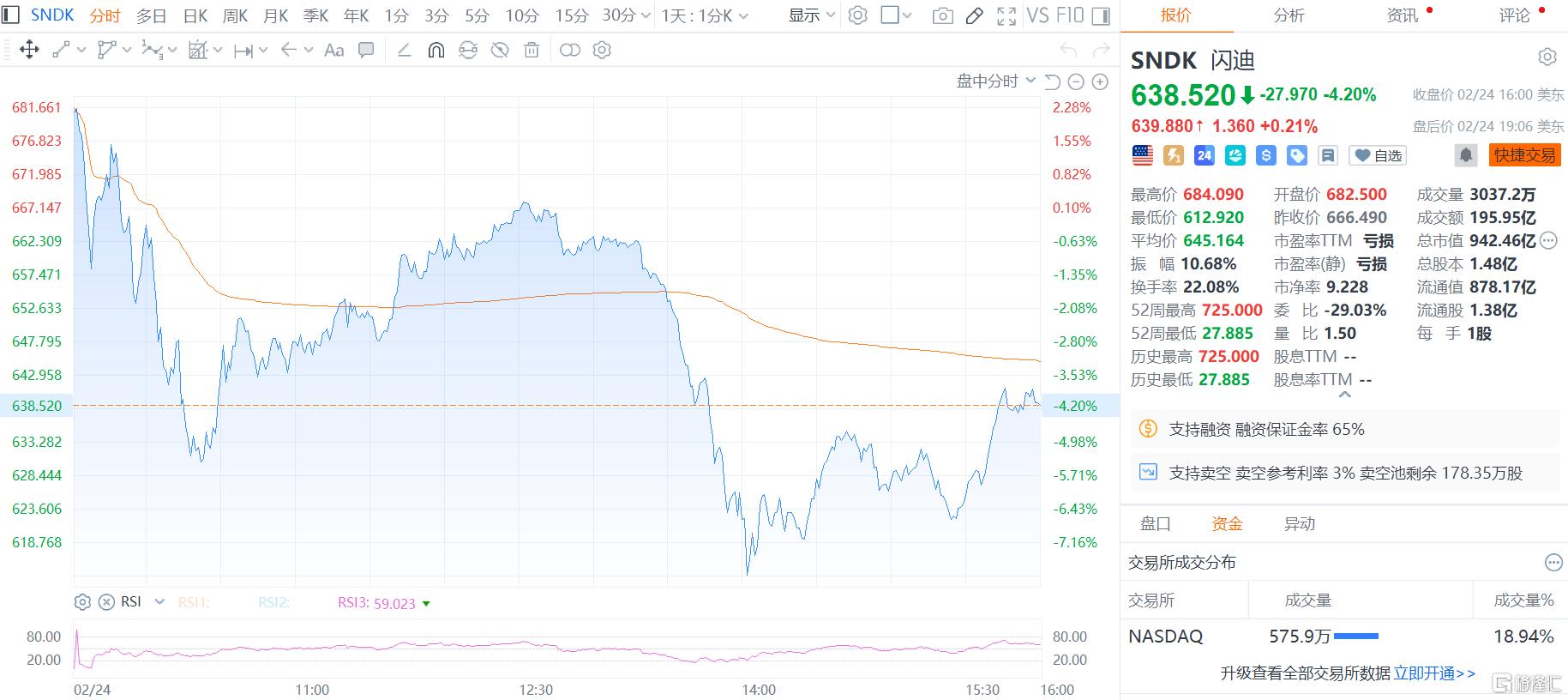This screenshot has height=700, width=1568.
Task: Select the move/pan crosshair tool
Action: 29,51
